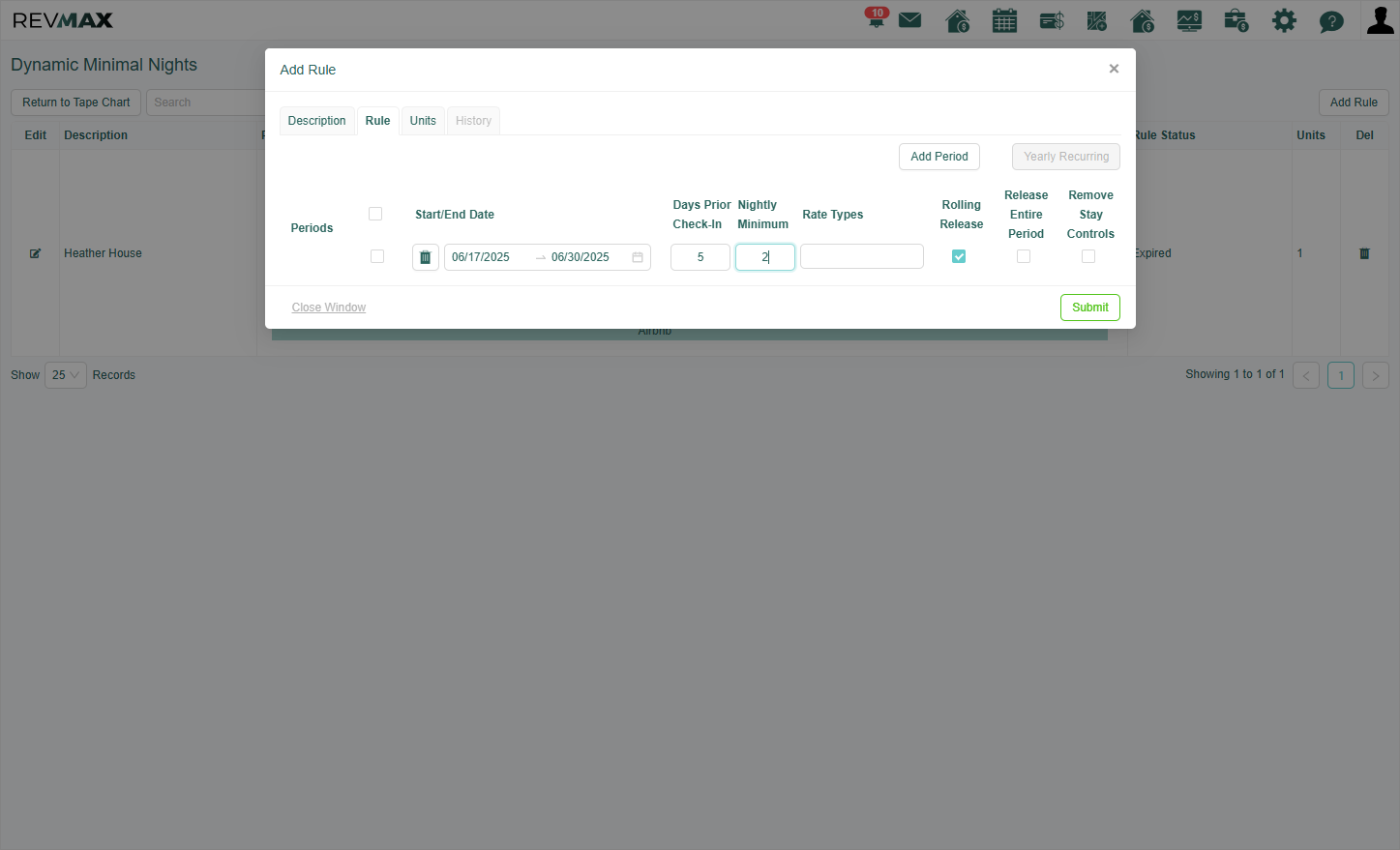Viewport: 1400px width, 850px height.
Task: Click the edit icon for Heather House
Action: (36, 253)
